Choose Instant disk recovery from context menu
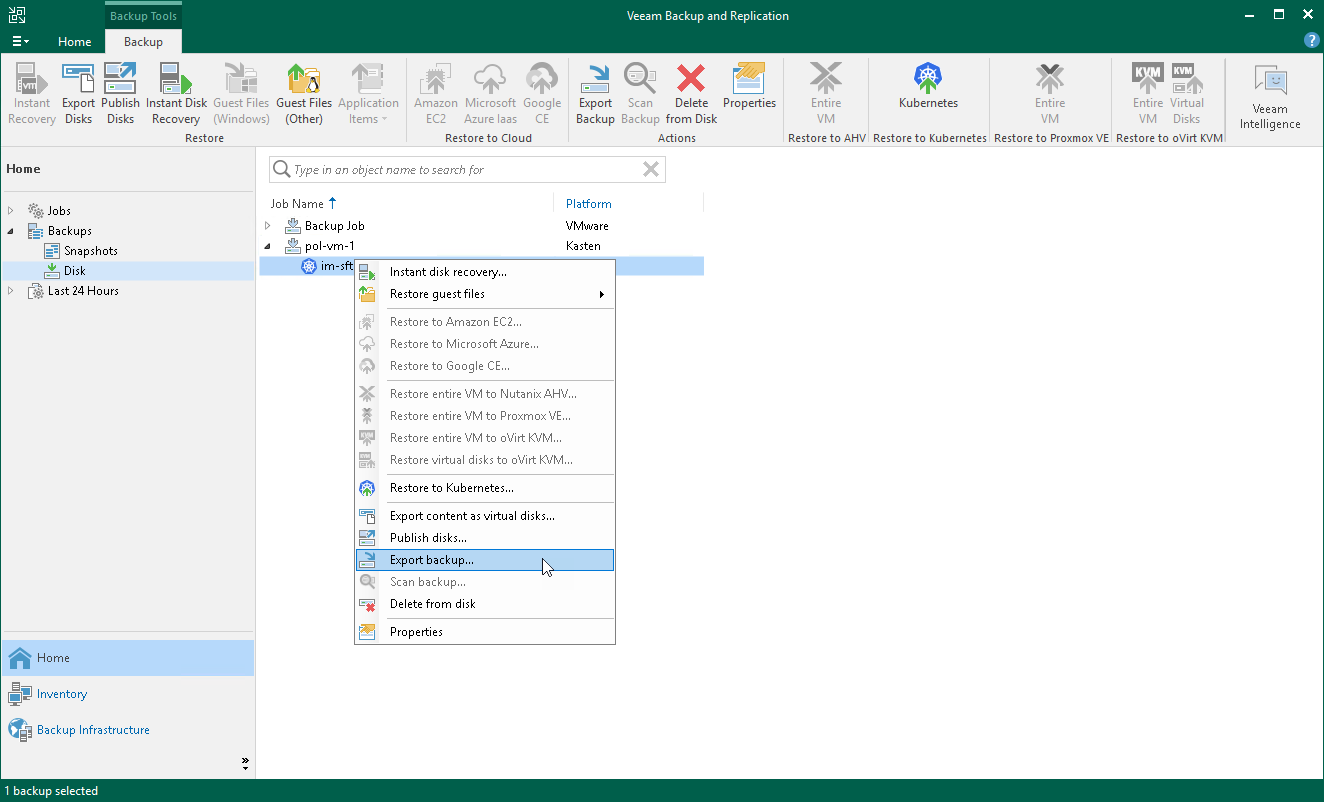The width and height of the screenshot is (1324, 802). [485, 272]
